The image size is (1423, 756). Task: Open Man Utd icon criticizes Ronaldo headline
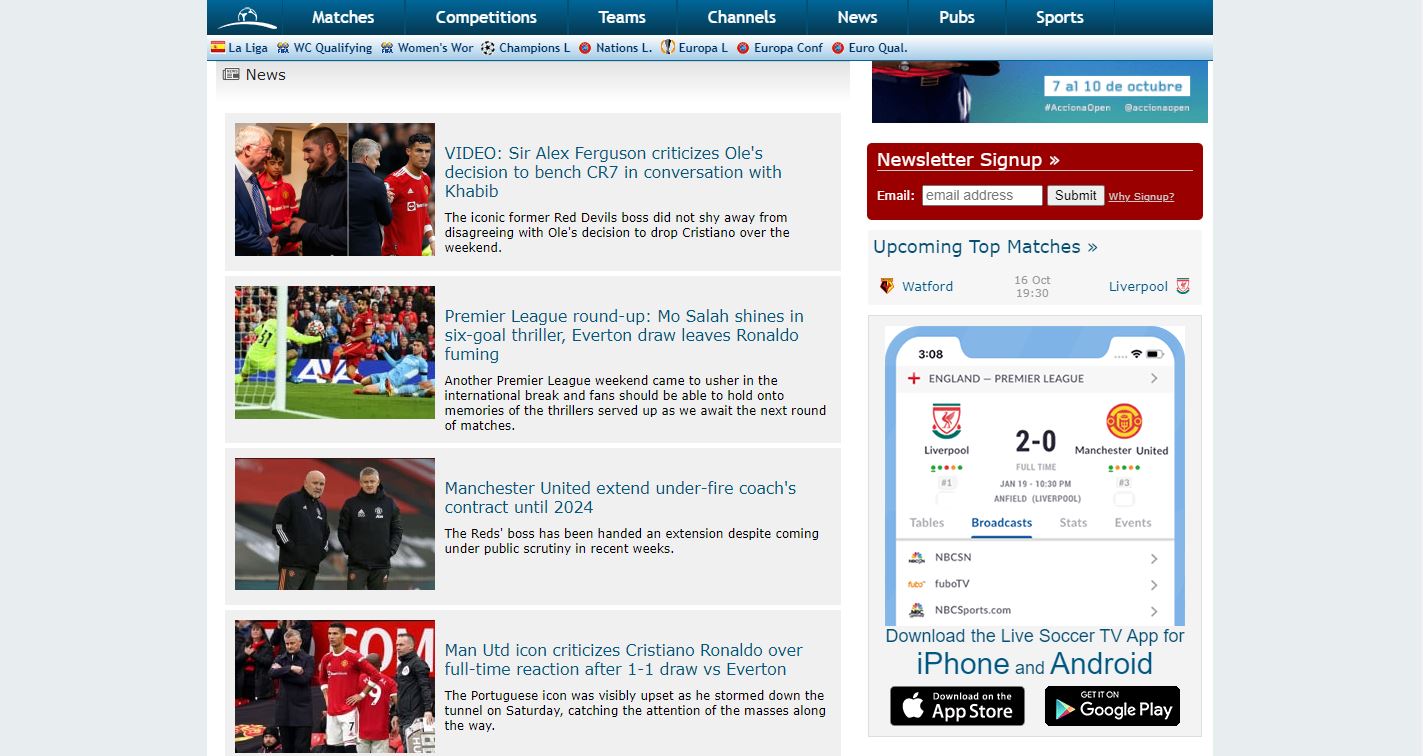(624, 660)
